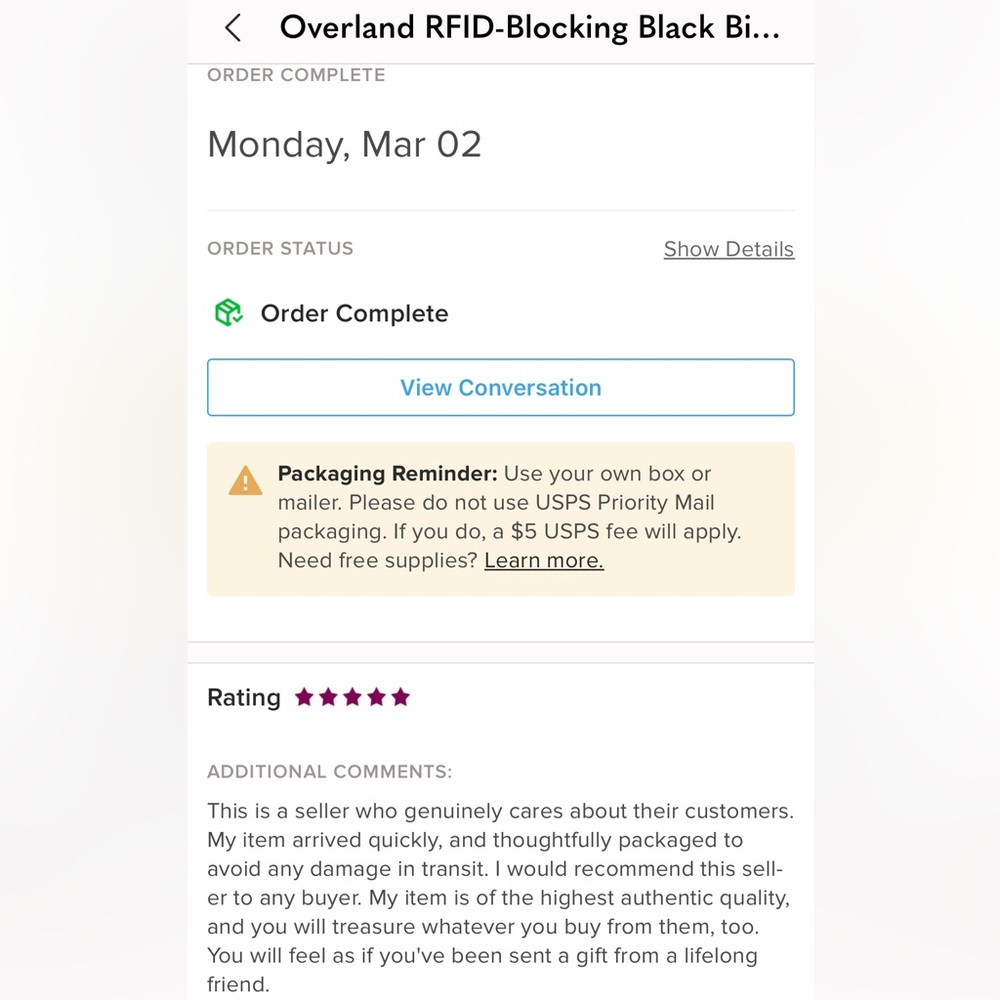The image size is (1000, 1000).
Task: Open the Learn more link for free supplies
Action: click(x=543, y=560)
